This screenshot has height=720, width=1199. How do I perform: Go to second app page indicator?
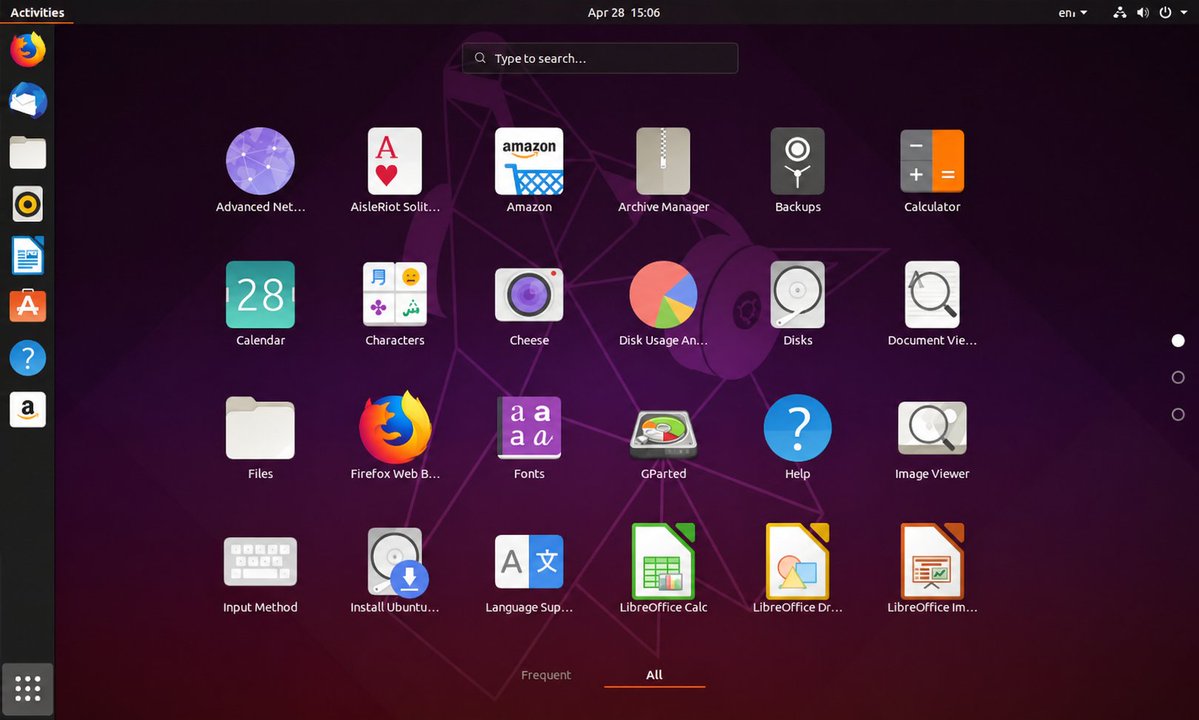point(1178,378)
